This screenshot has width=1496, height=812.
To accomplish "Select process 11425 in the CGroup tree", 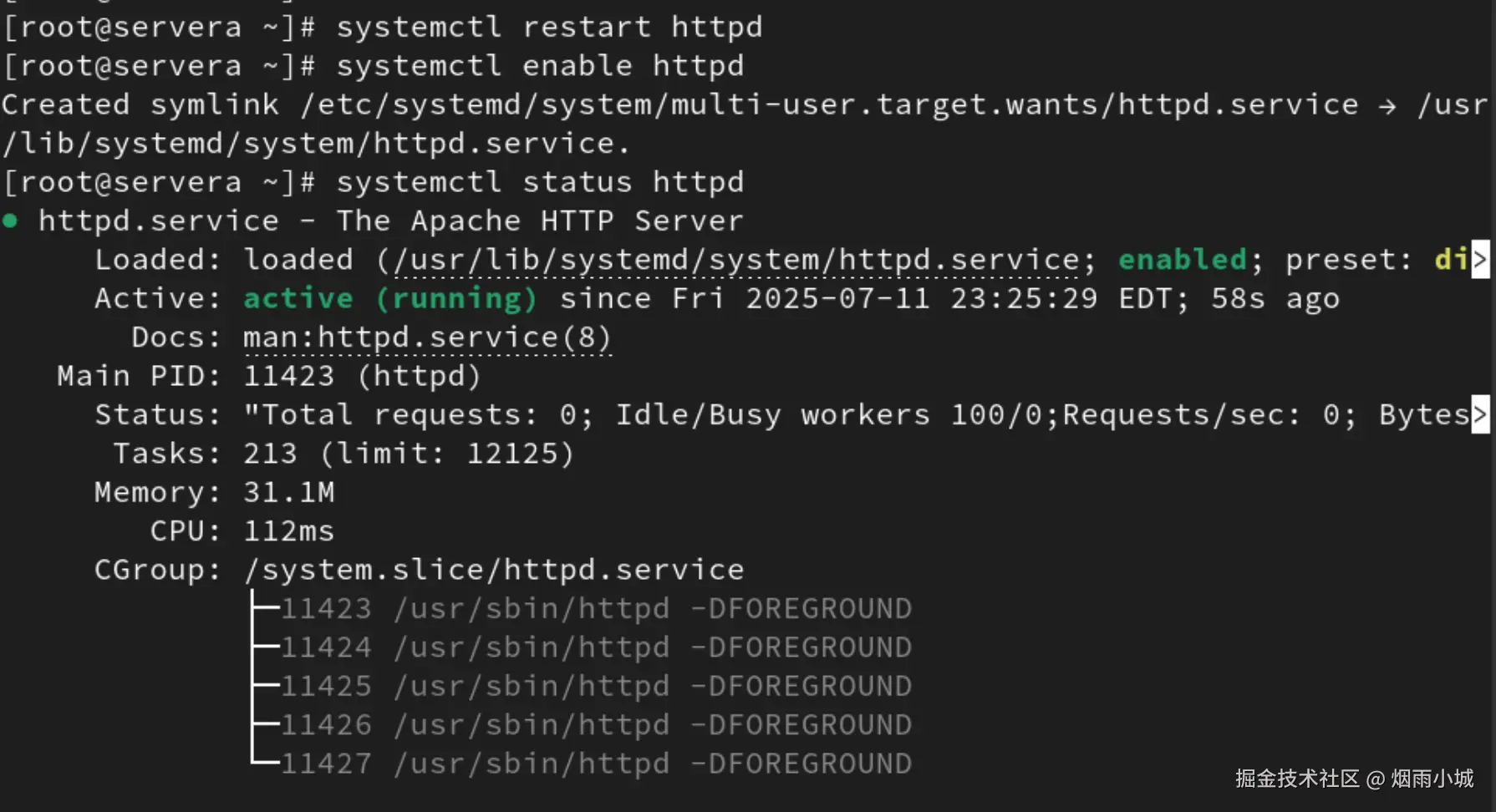I will [x=596, y=687].
